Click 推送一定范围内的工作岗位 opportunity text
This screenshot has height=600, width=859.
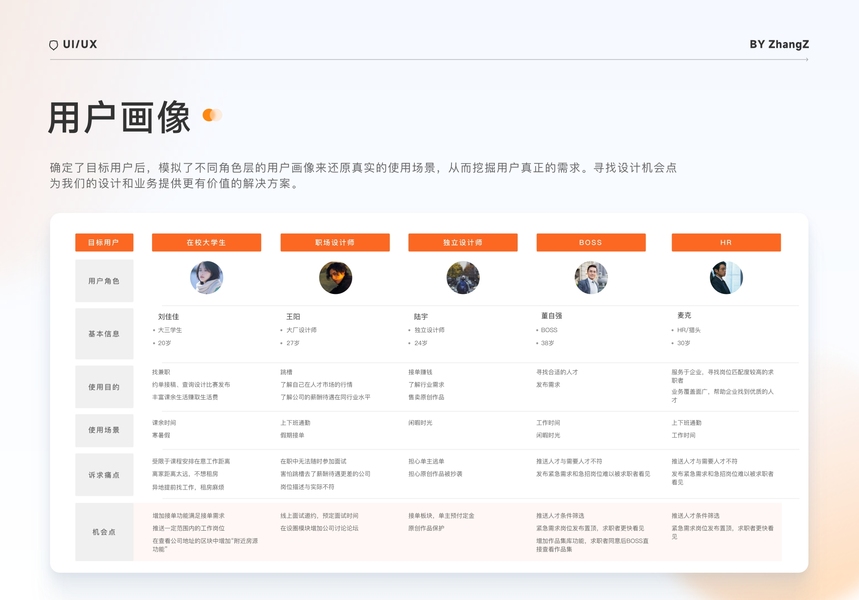(188, 529)
